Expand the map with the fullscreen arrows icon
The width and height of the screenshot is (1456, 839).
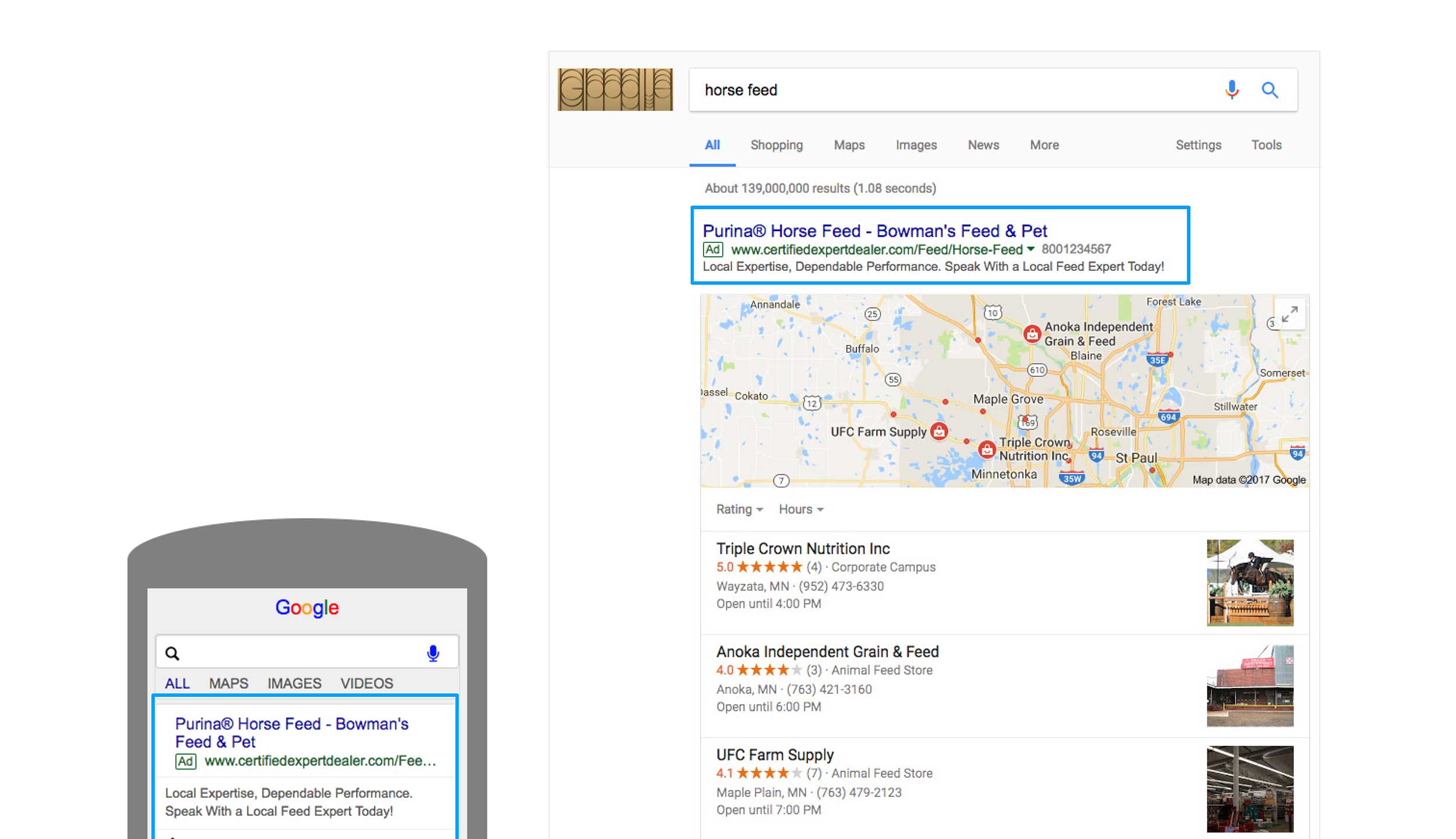point(1289,314)
